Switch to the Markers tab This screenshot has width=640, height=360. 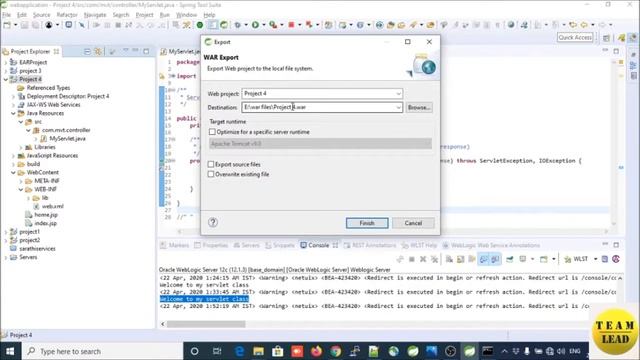point(175,245)
